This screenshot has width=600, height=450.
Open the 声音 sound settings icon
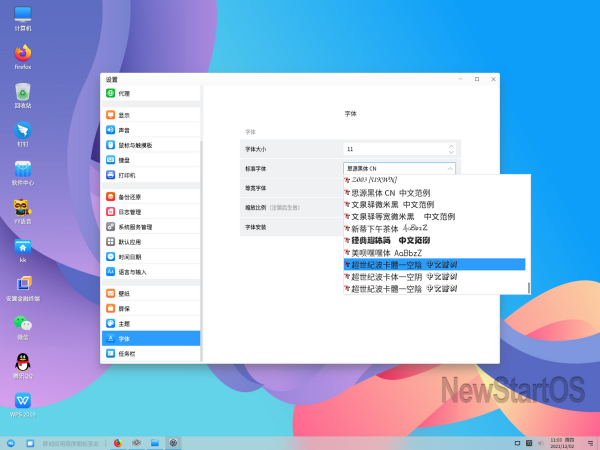click(111, 130)
